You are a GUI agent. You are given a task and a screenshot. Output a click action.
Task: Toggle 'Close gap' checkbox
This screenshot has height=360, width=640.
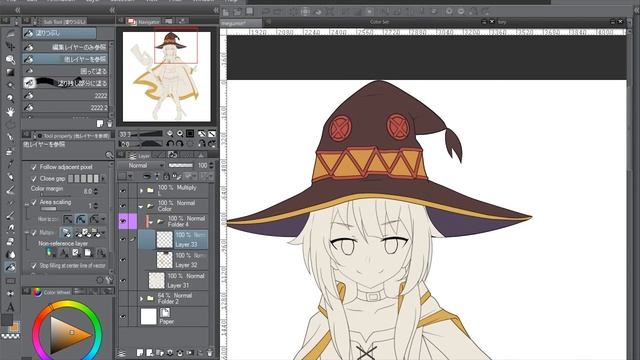pos(34,179)
